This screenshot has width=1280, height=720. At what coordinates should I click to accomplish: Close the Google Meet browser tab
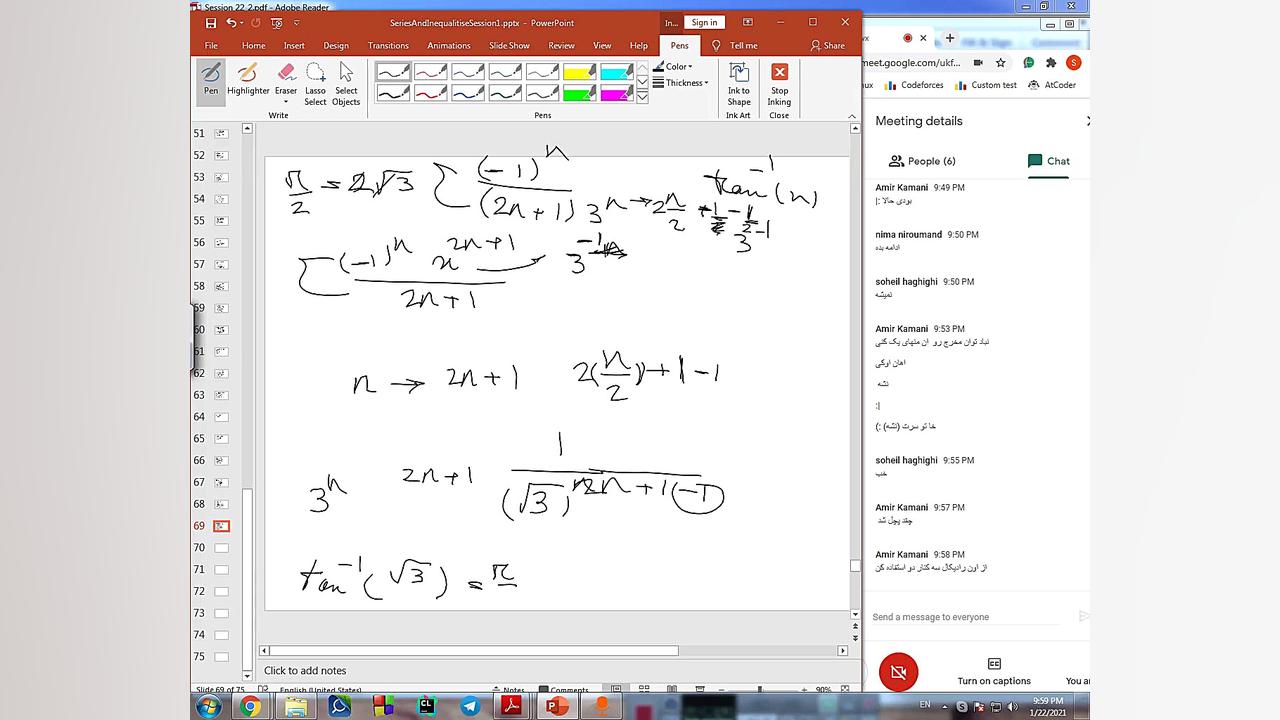[x=923, y=38]
